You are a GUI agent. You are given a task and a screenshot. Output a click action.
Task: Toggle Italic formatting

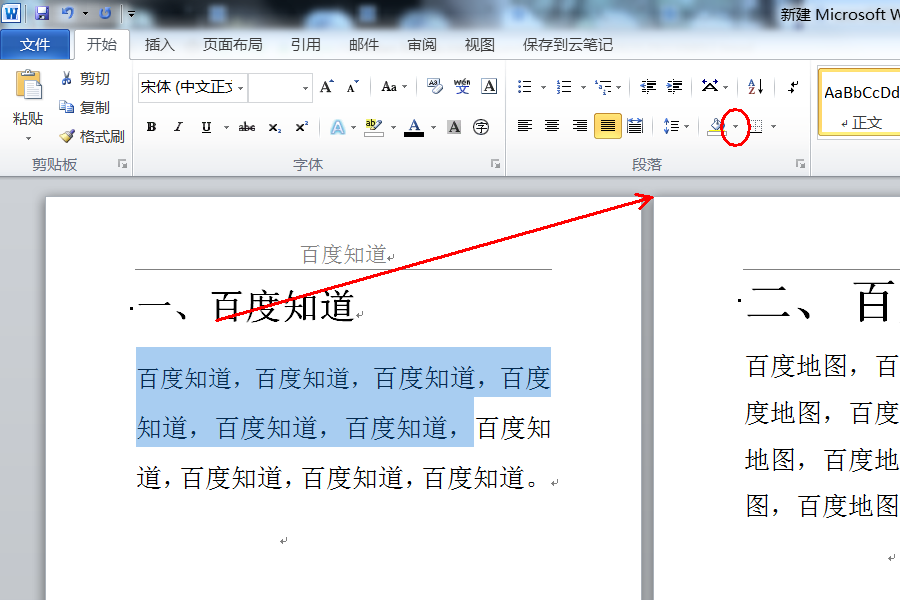click(179, 127)
